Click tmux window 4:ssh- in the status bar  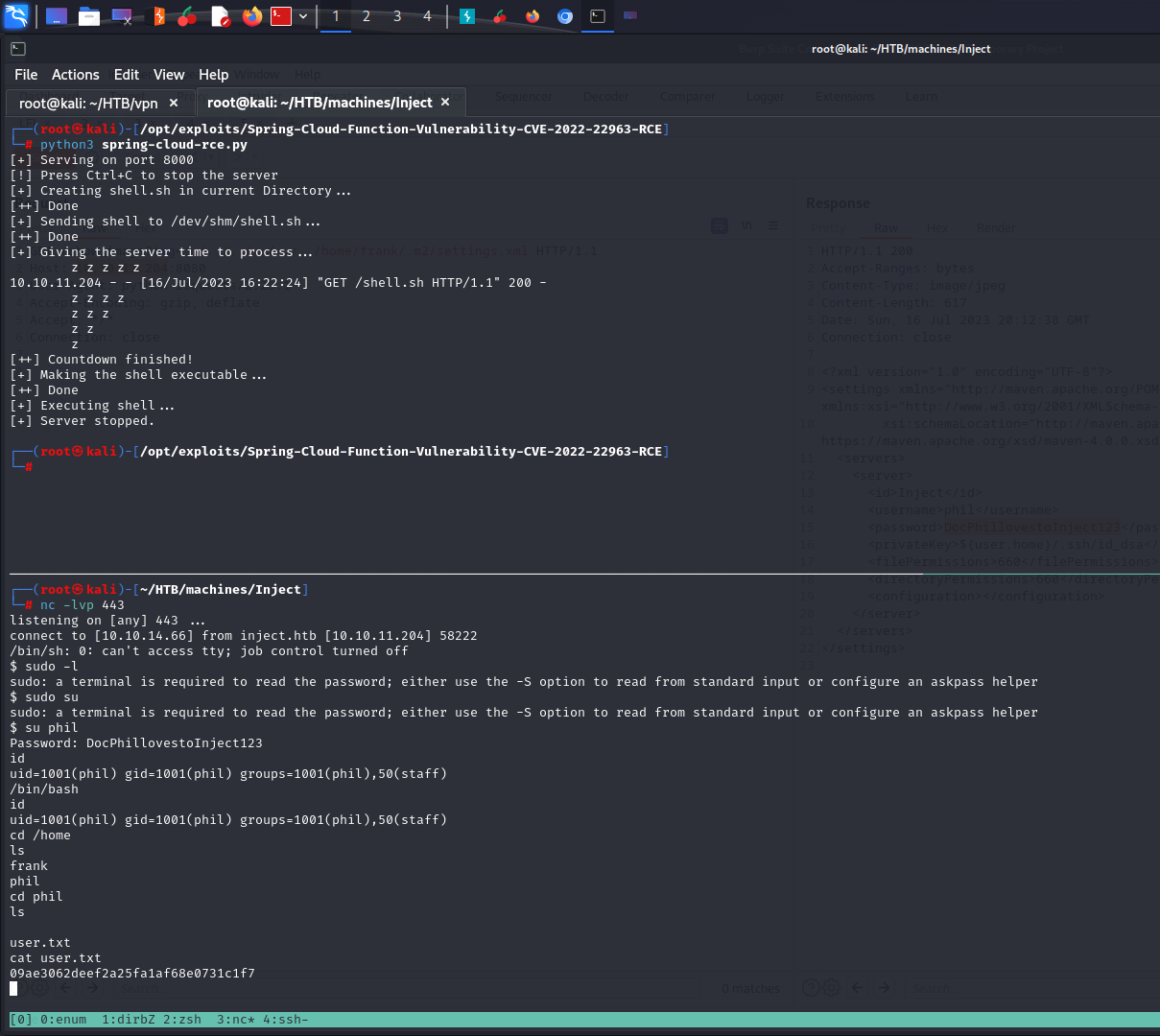(x=286, y=1020)
